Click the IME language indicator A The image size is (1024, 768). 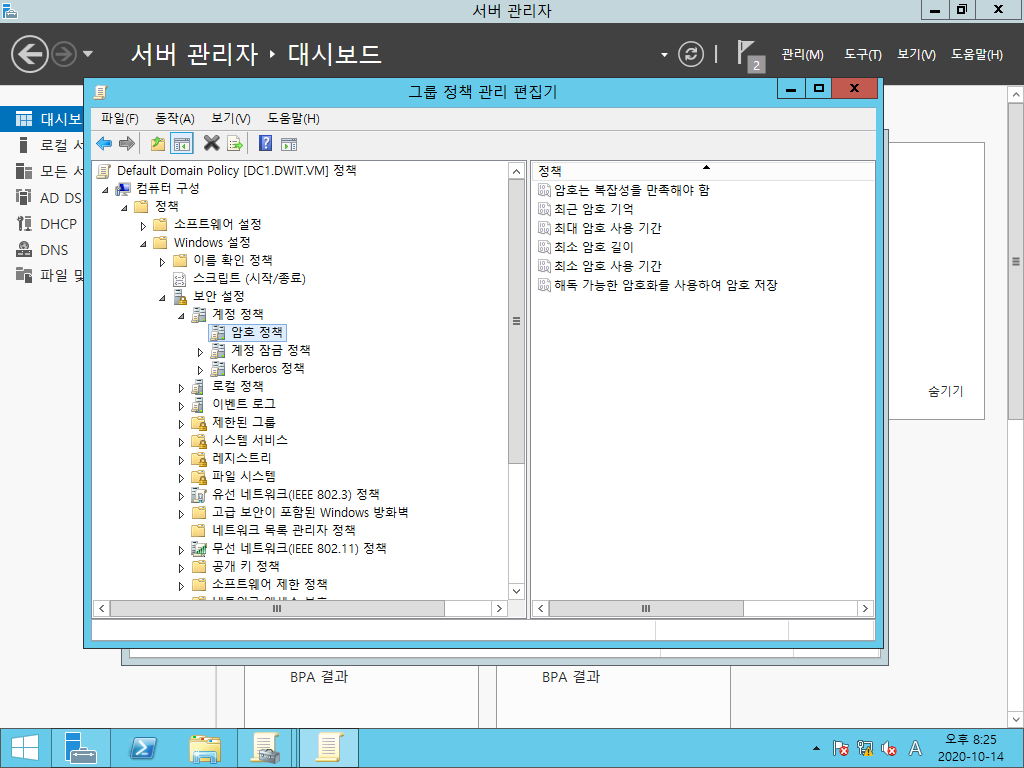click(x=916, y=748)
